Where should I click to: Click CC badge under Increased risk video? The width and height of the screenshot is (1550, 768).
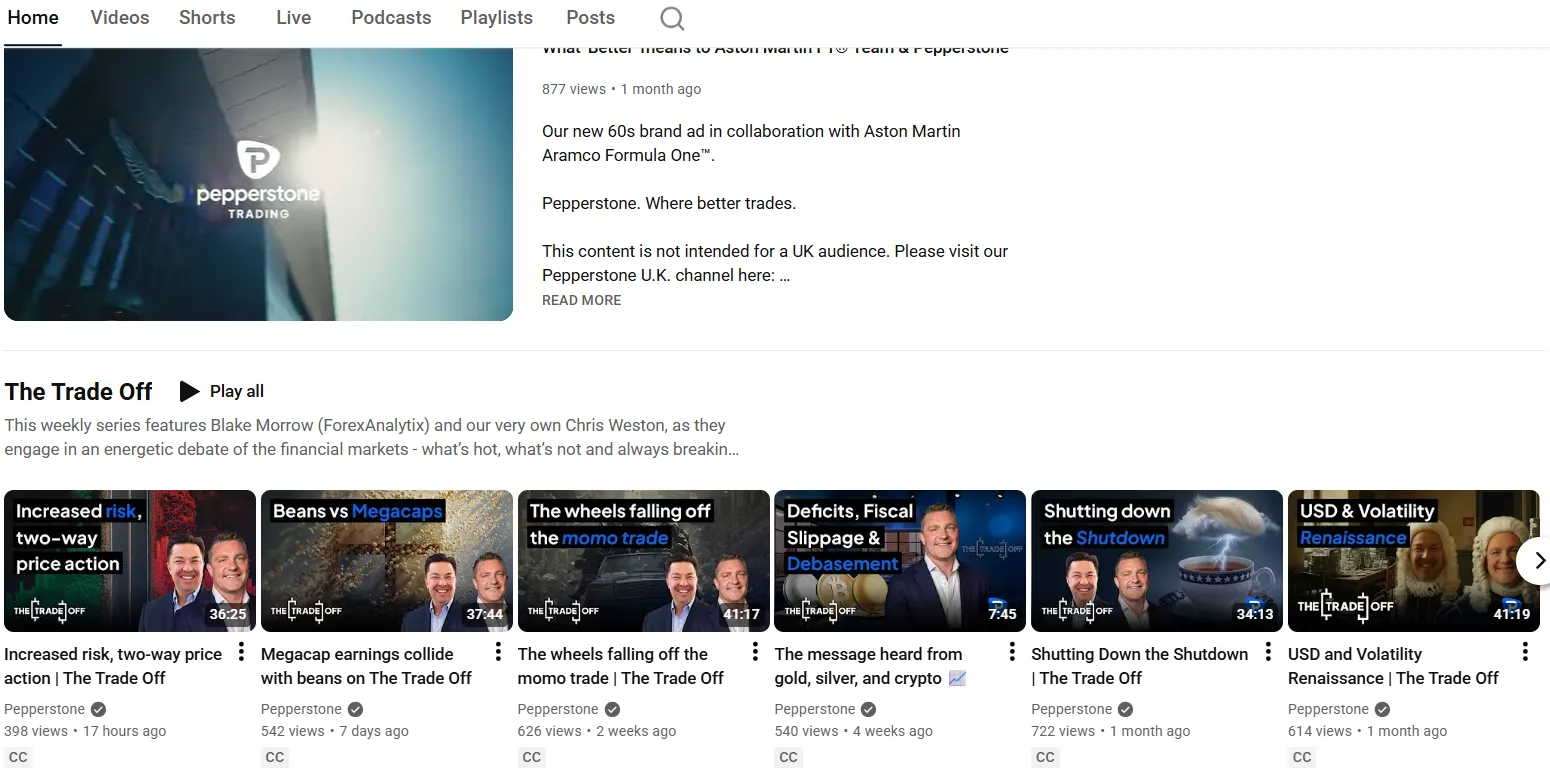18,757
